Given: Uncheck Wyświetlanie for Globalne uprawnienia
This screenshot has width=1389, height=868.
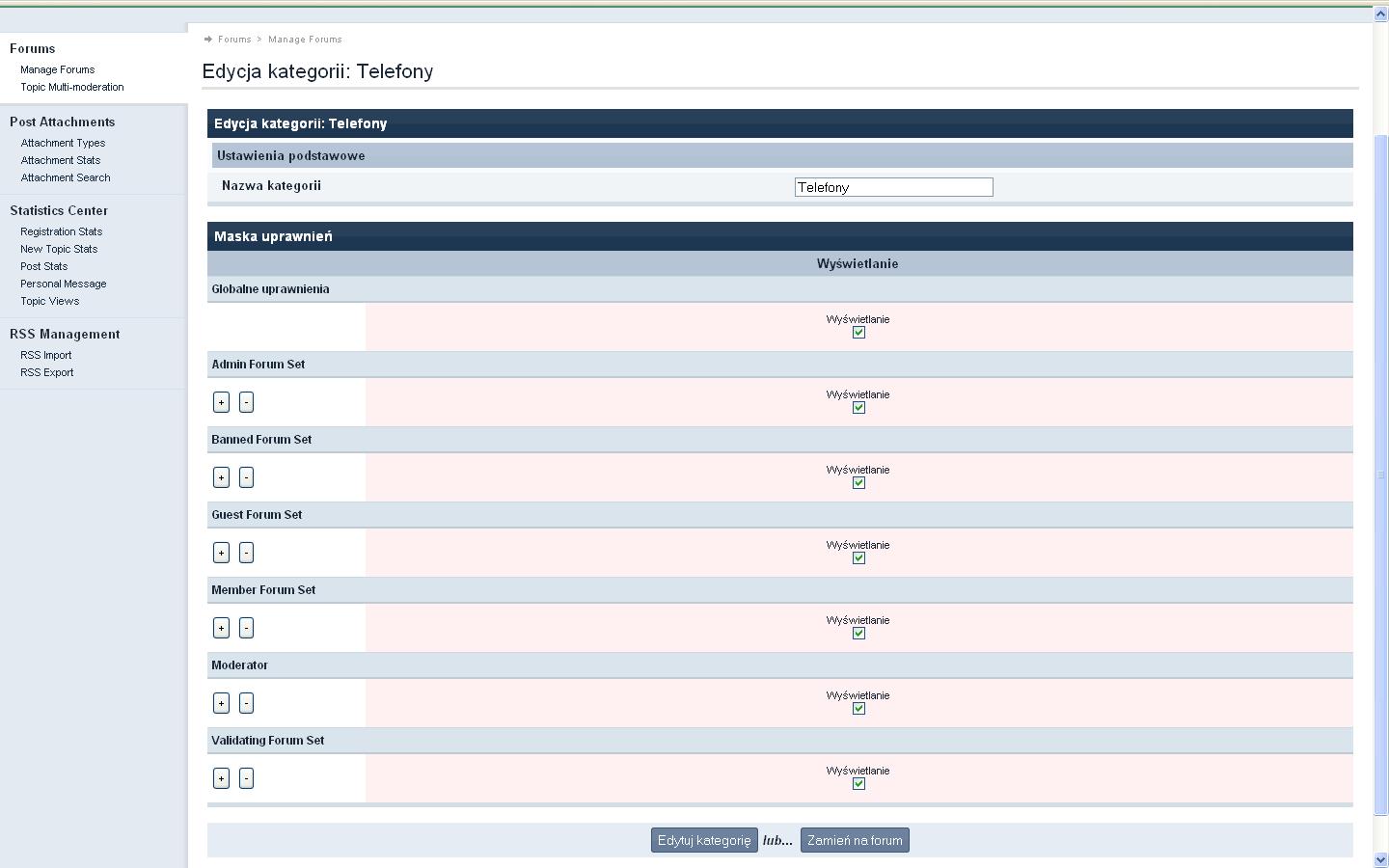Looking at the screenshot, I should point(858,333).
